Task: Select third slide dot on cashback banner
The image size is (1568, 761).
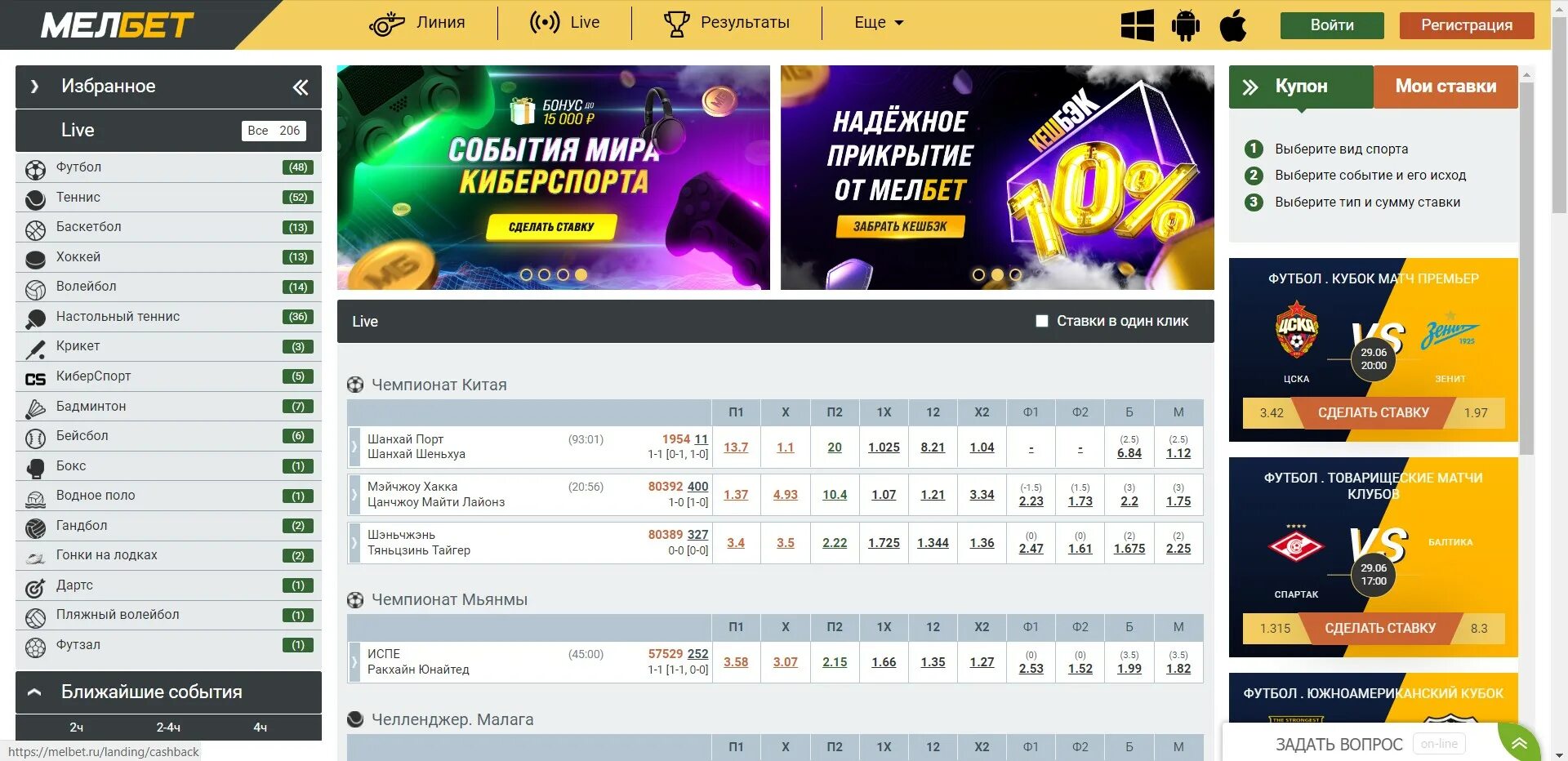Action: point(1016,275)
